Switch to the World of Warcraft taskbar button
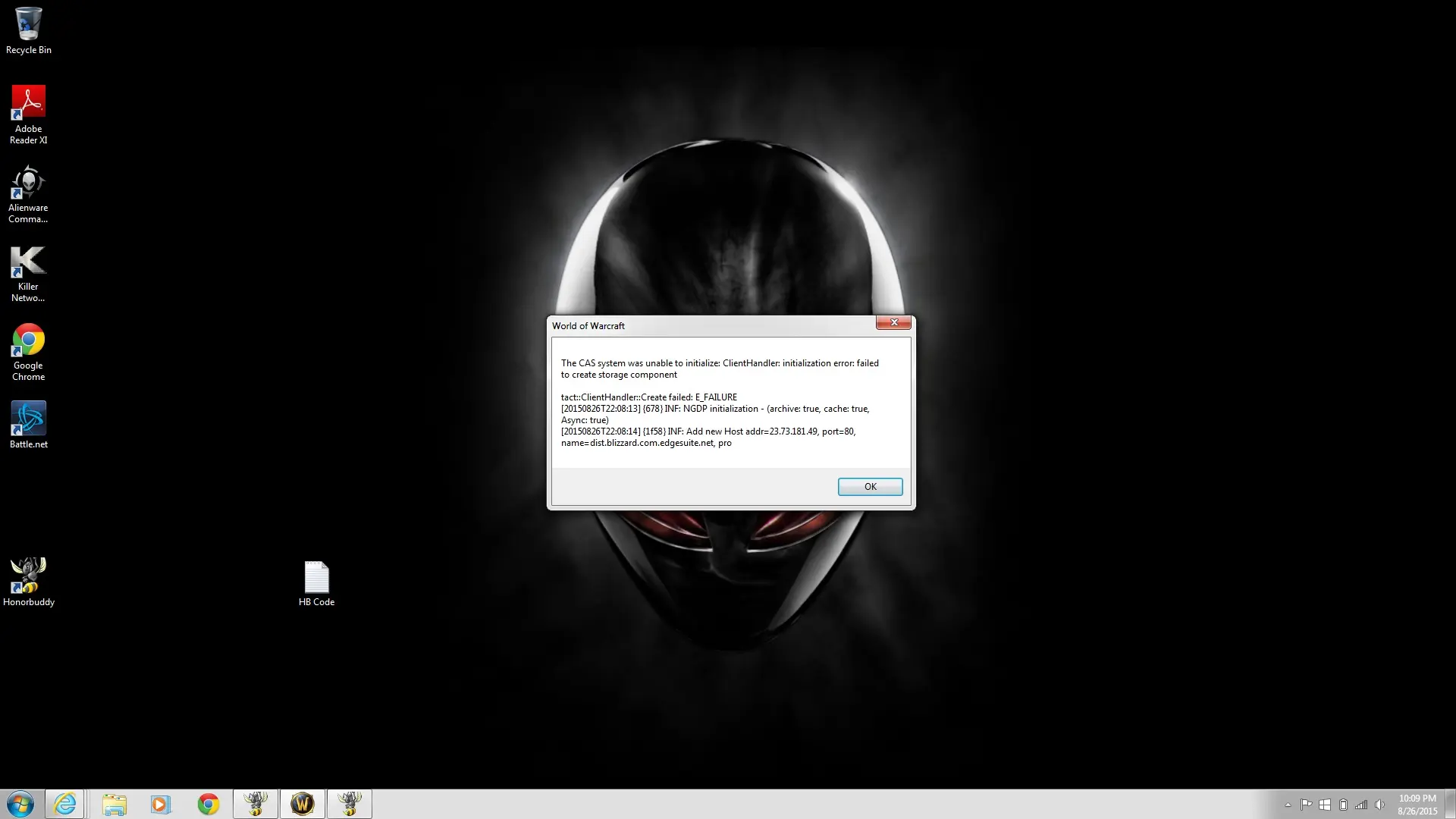This screenshot has width=1456, height=819. pos(303,804)
